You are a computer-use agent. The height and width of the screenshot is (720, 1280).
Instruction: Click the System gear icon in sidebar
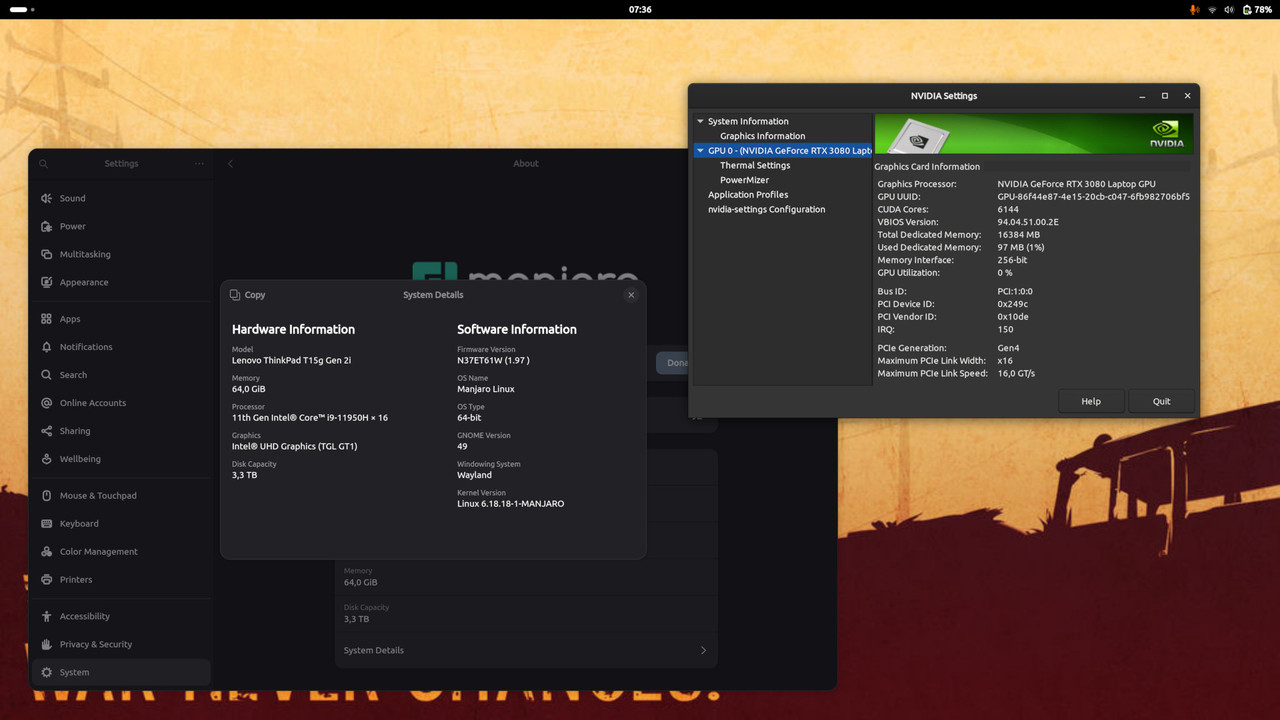[x=46, y=672]
